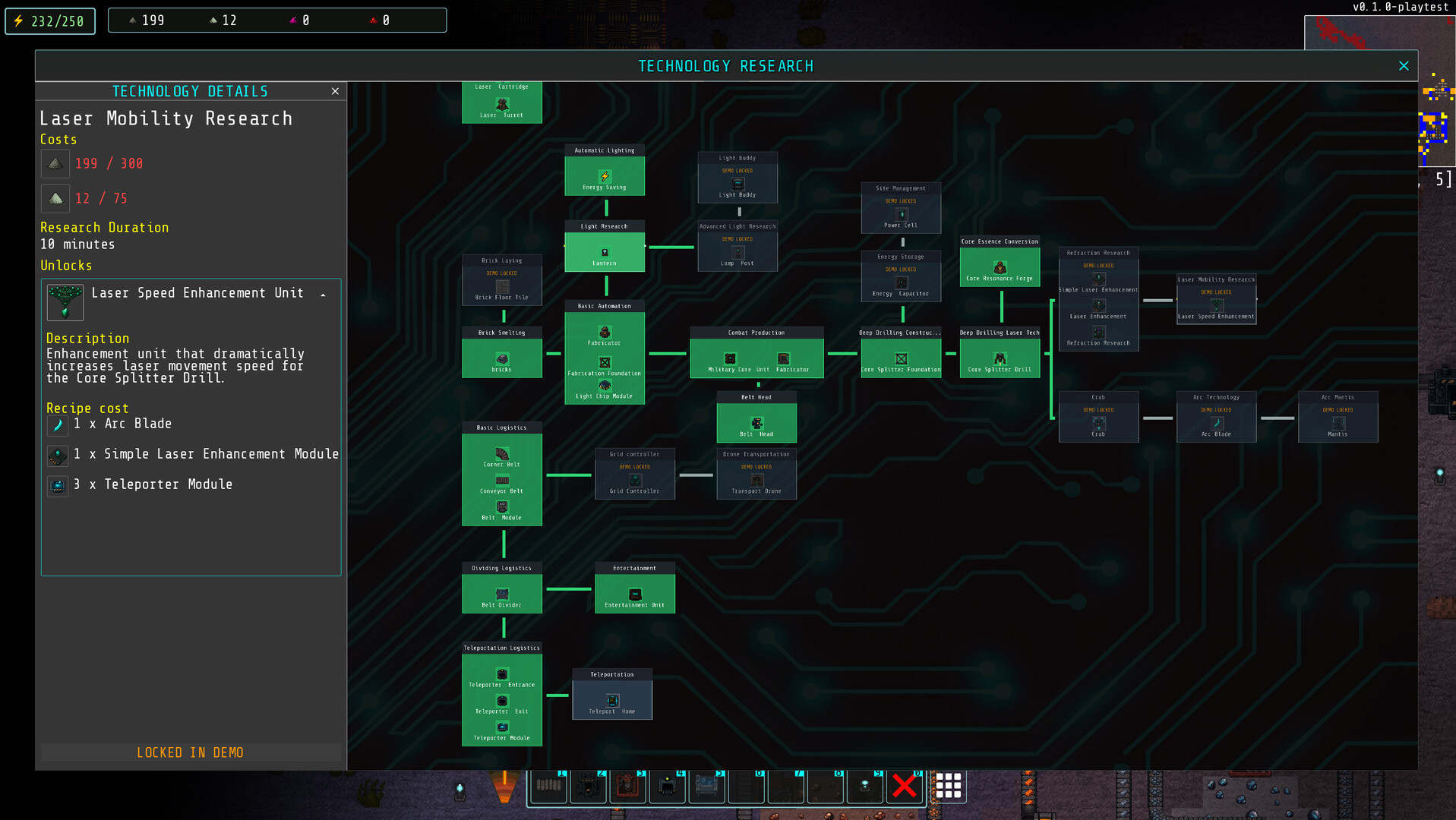Close the Technology Details panel

[334, 91]
